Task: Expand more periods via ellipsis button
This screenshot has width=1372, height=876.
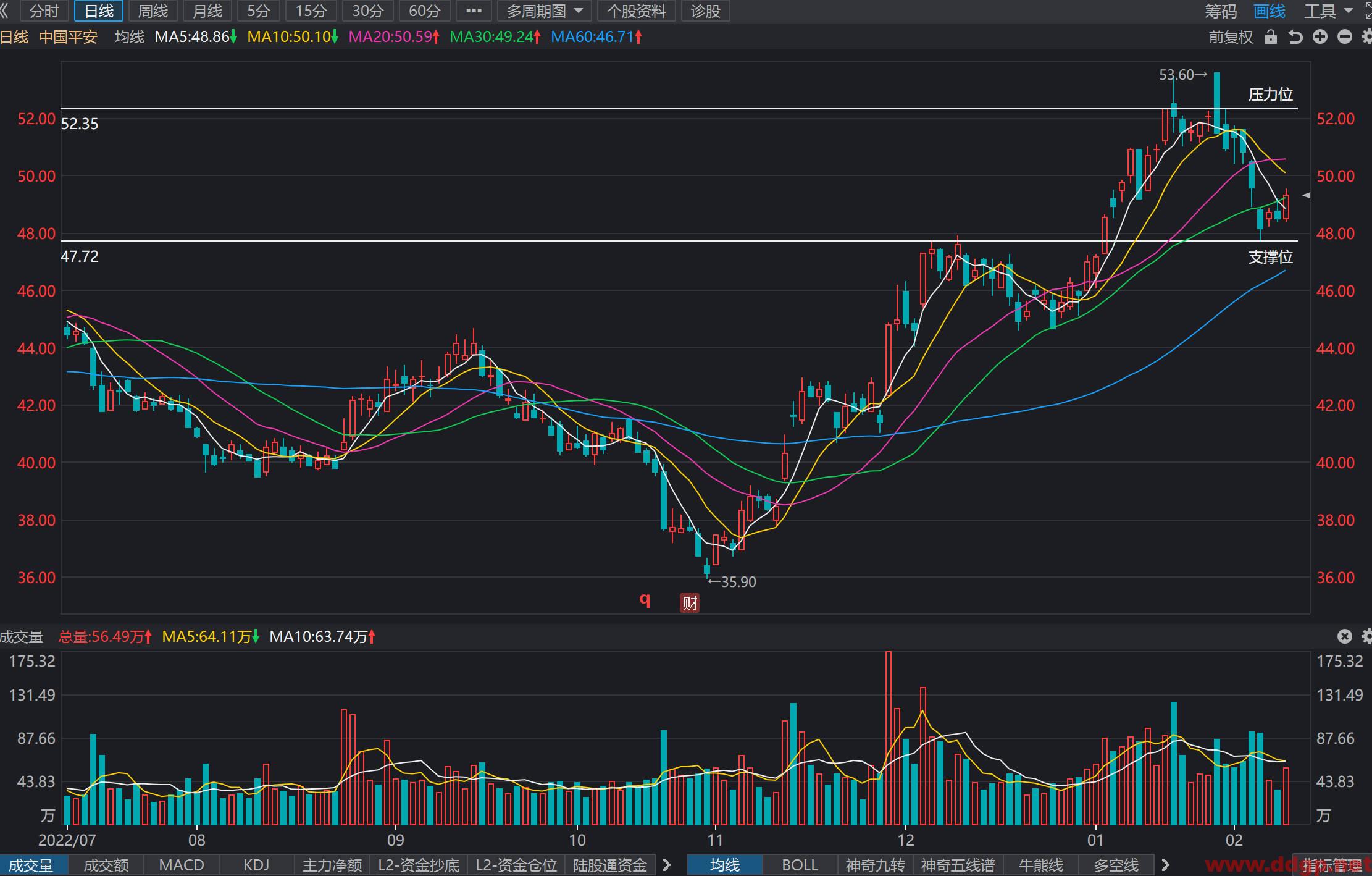Action: pyautogui.click(x=474, y=11)
